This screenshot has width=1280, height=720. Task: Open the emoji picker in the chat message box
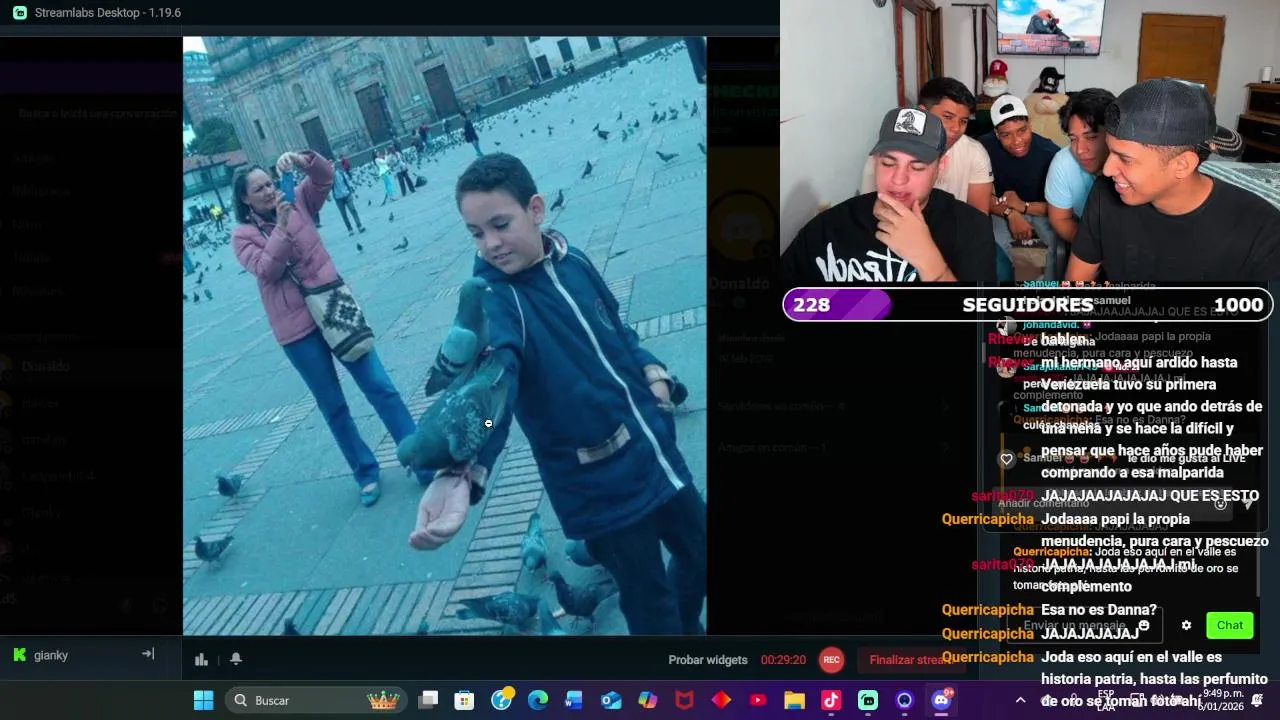pyautogui.click(x=1144, y=625)
